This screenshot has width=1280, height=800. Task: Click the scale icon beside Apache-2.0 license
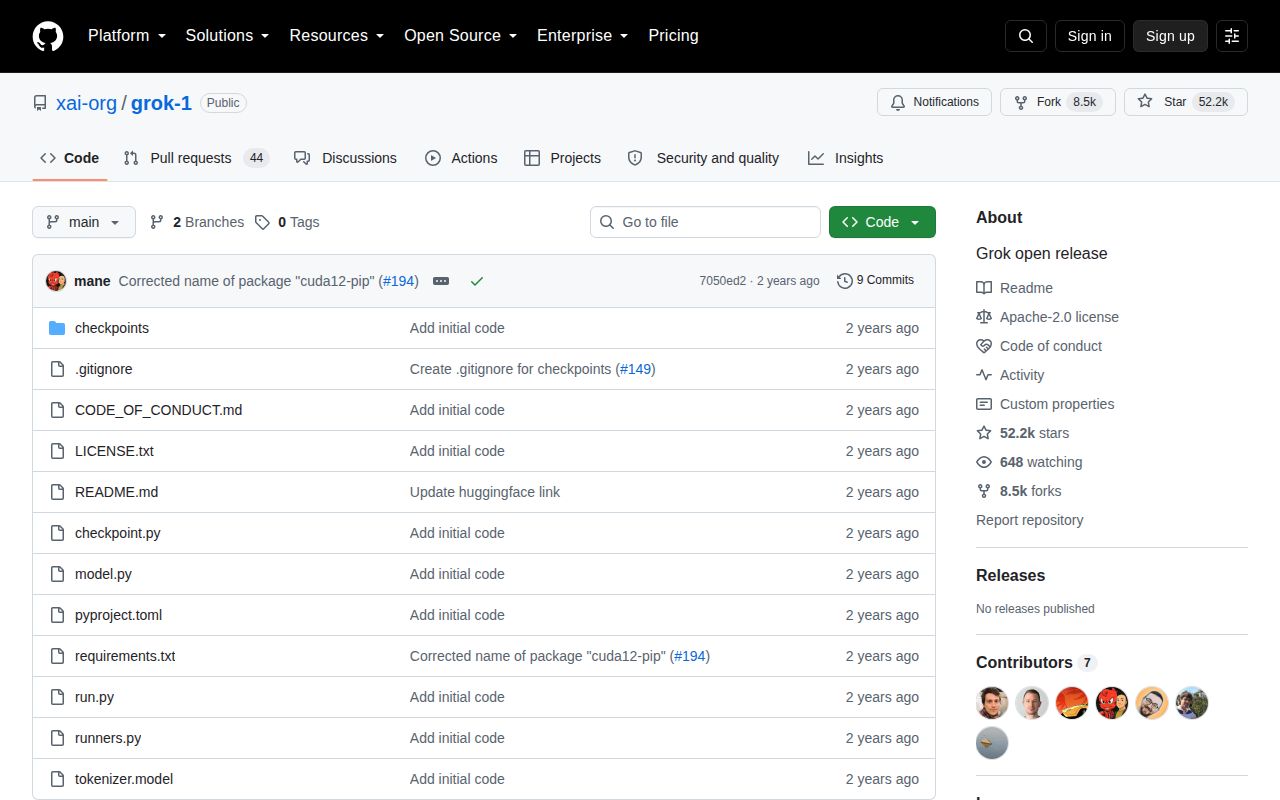(x=984, y=317)
